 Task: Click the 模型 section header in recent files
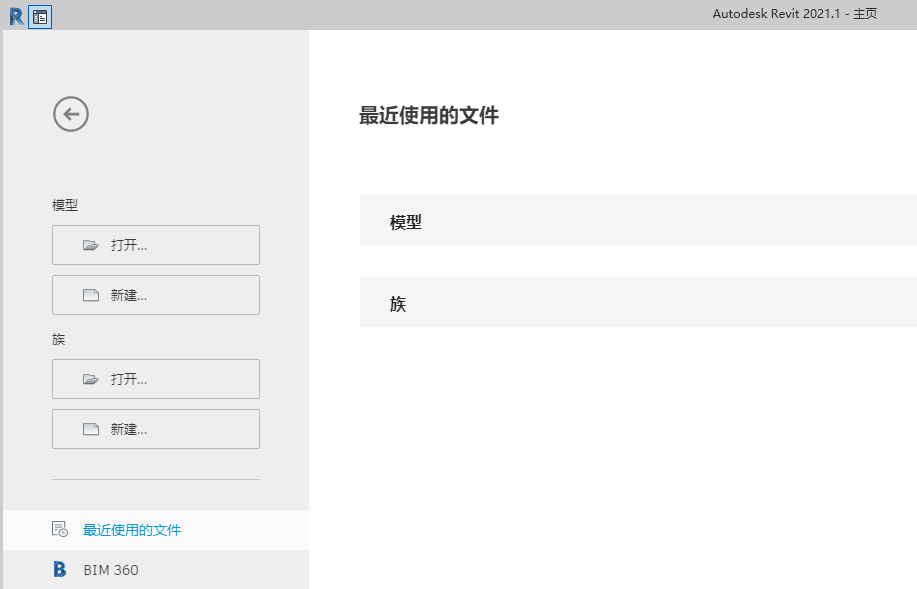pyautogui.click(x=638, y=220)
